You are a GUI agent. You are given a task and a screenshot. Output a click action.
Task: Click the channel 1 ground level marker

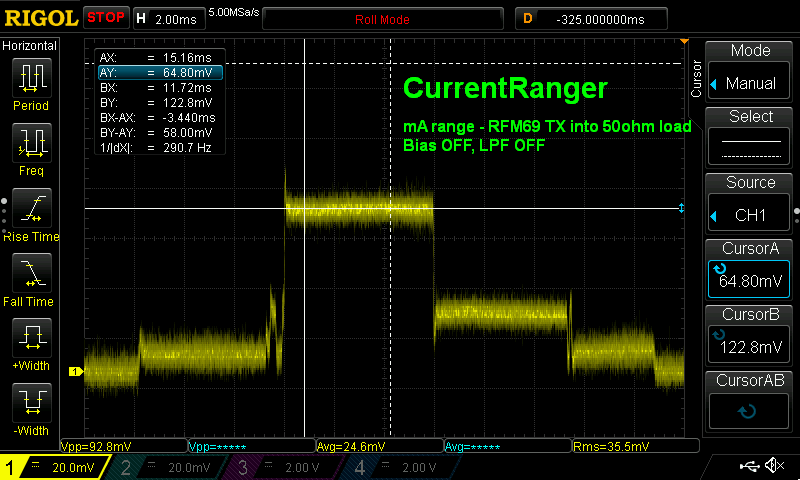pos(75,371)
